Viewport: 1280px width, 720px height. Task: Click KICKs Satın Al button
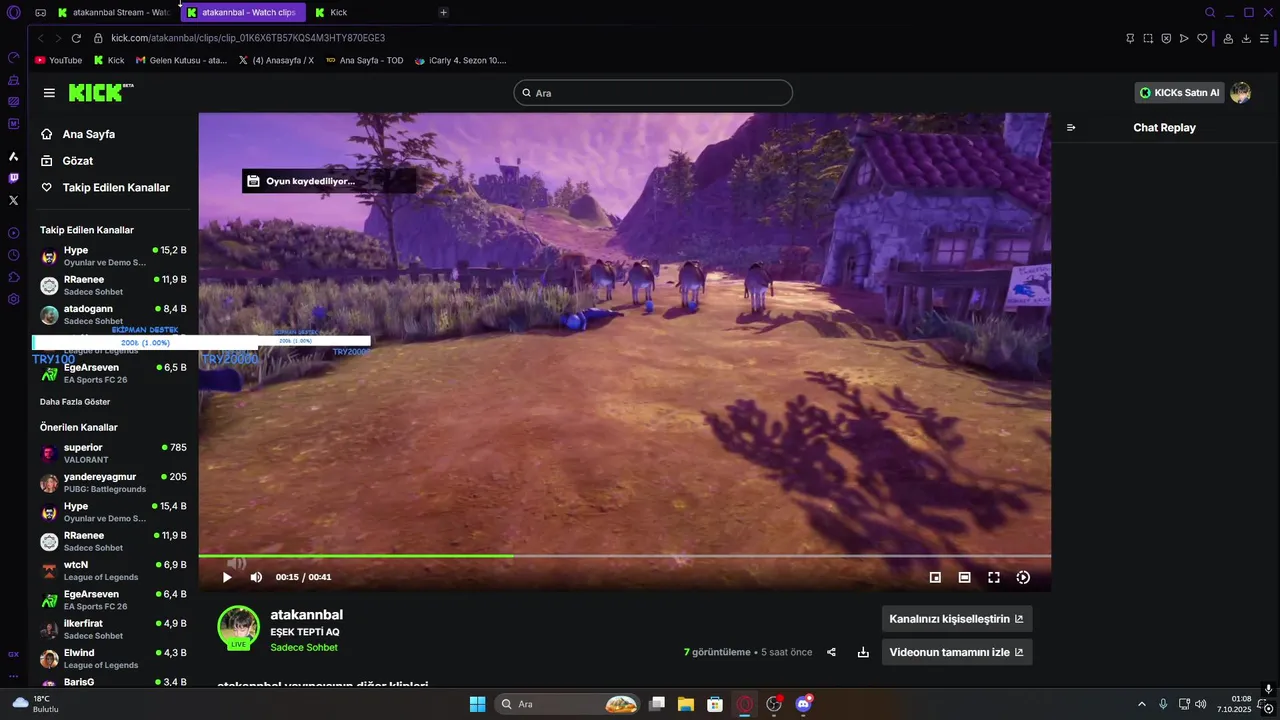pyautogui.click(x=1179, y=93)
